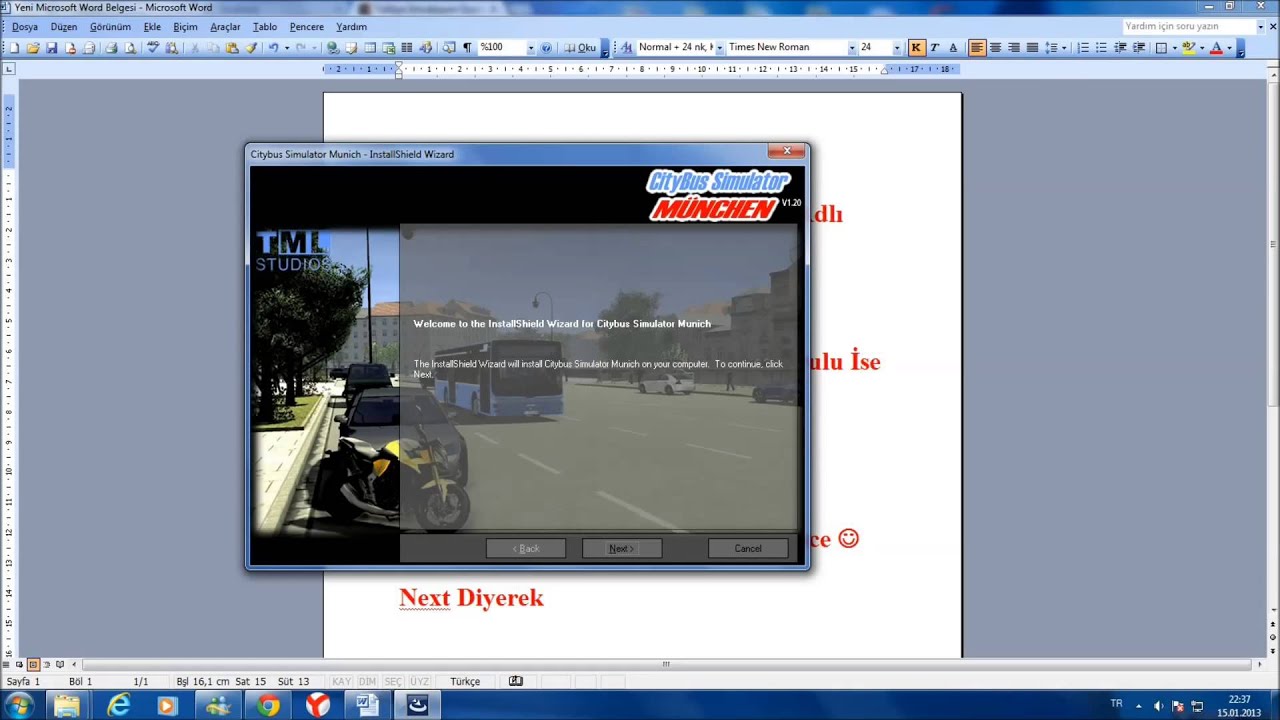Open Yandex browser from taskbar
This screenshot has width=1280, height=720.
(317, 705)
